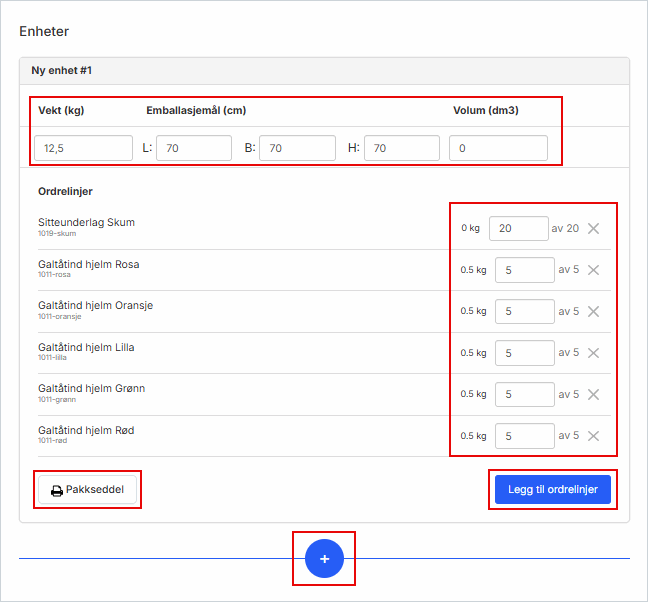Edit quantity for Galtåtind hjelm Lilla
This screenshot has height=602, width=648.
[x=524, y=353]
